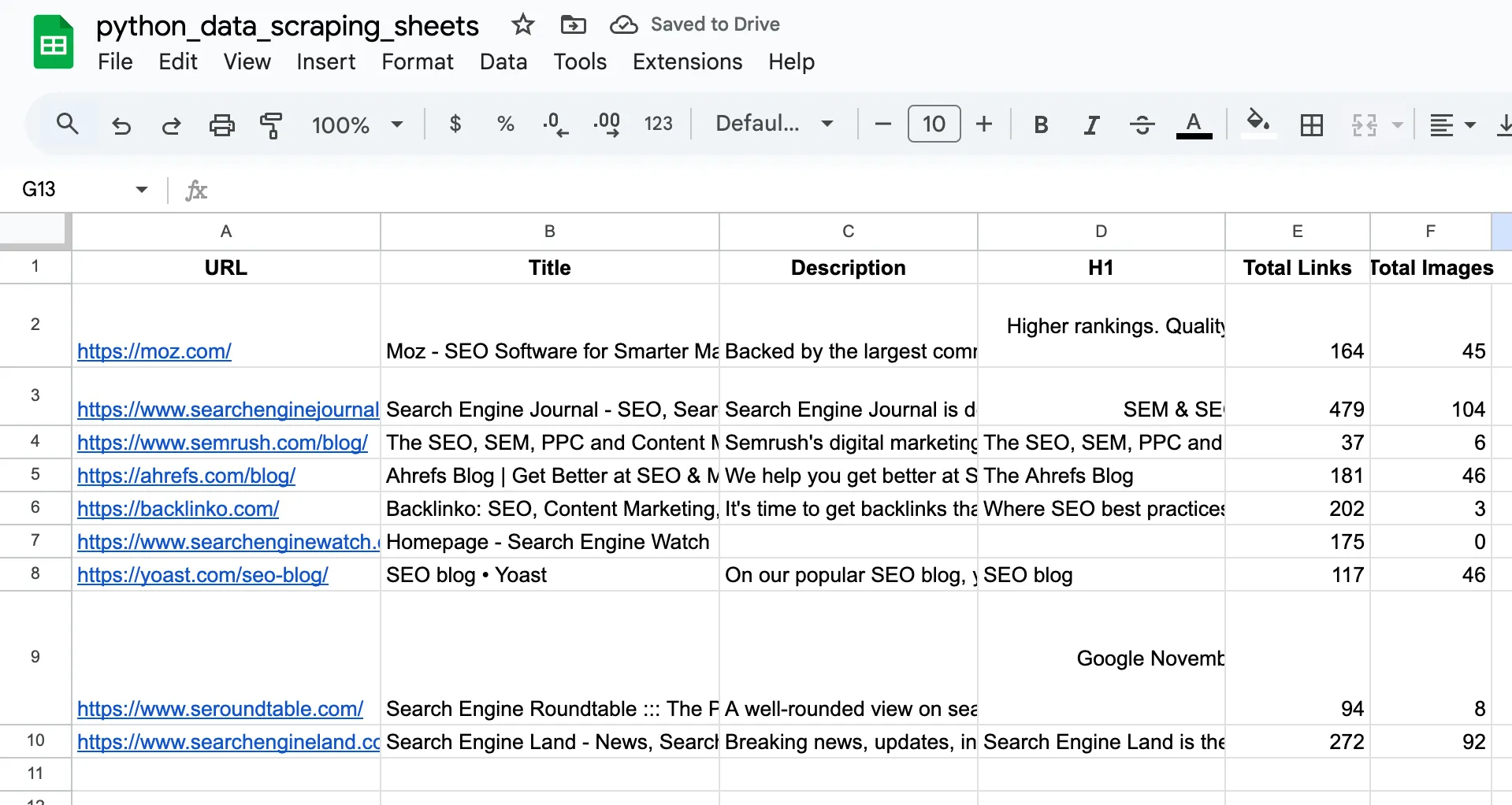Open the Format menu
Viewport: 1512px width, 805px height.
[418, 61]
